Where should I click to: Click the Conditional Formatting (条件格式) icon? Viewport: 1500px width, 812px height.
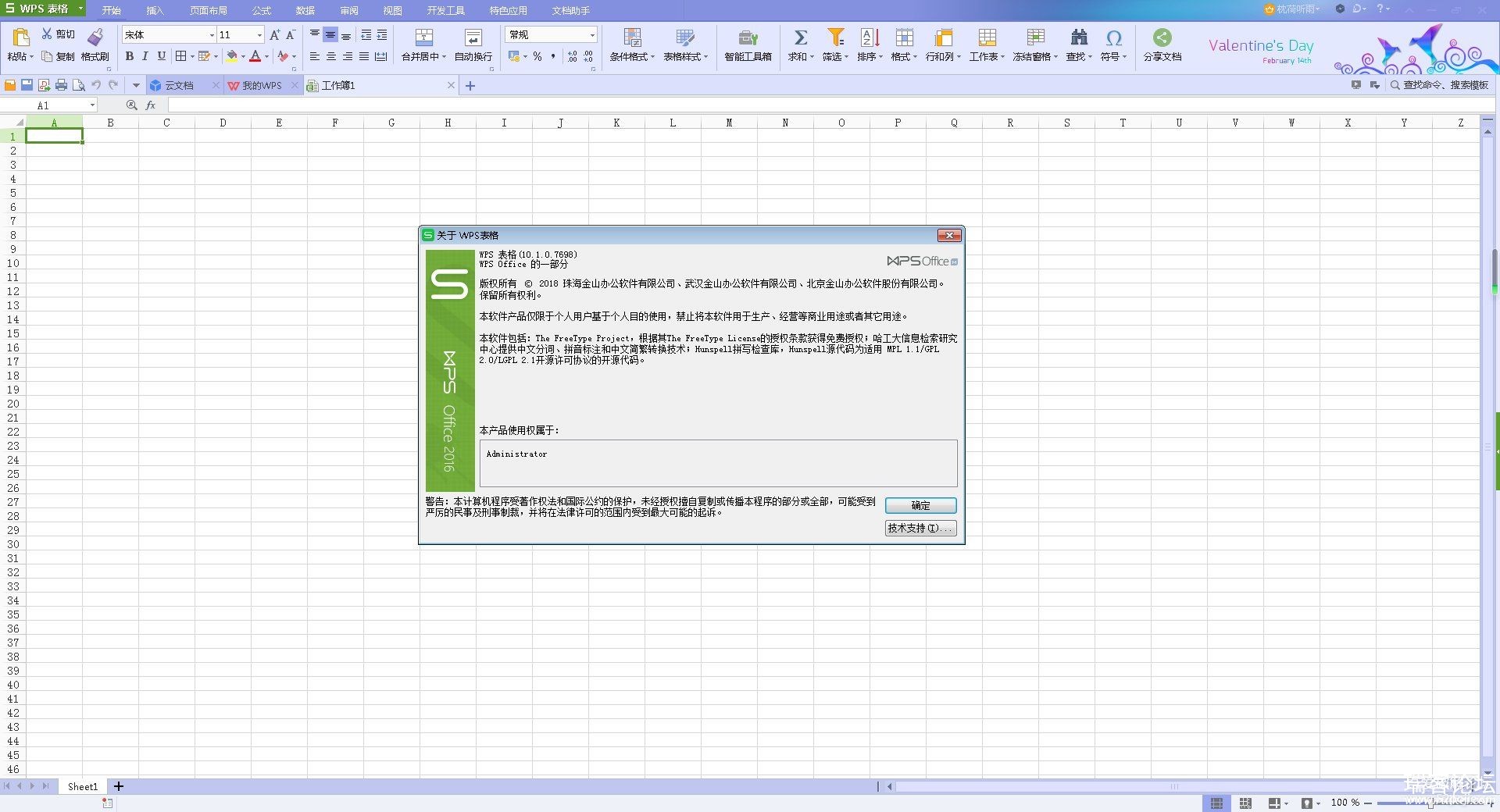pos(632,37)
